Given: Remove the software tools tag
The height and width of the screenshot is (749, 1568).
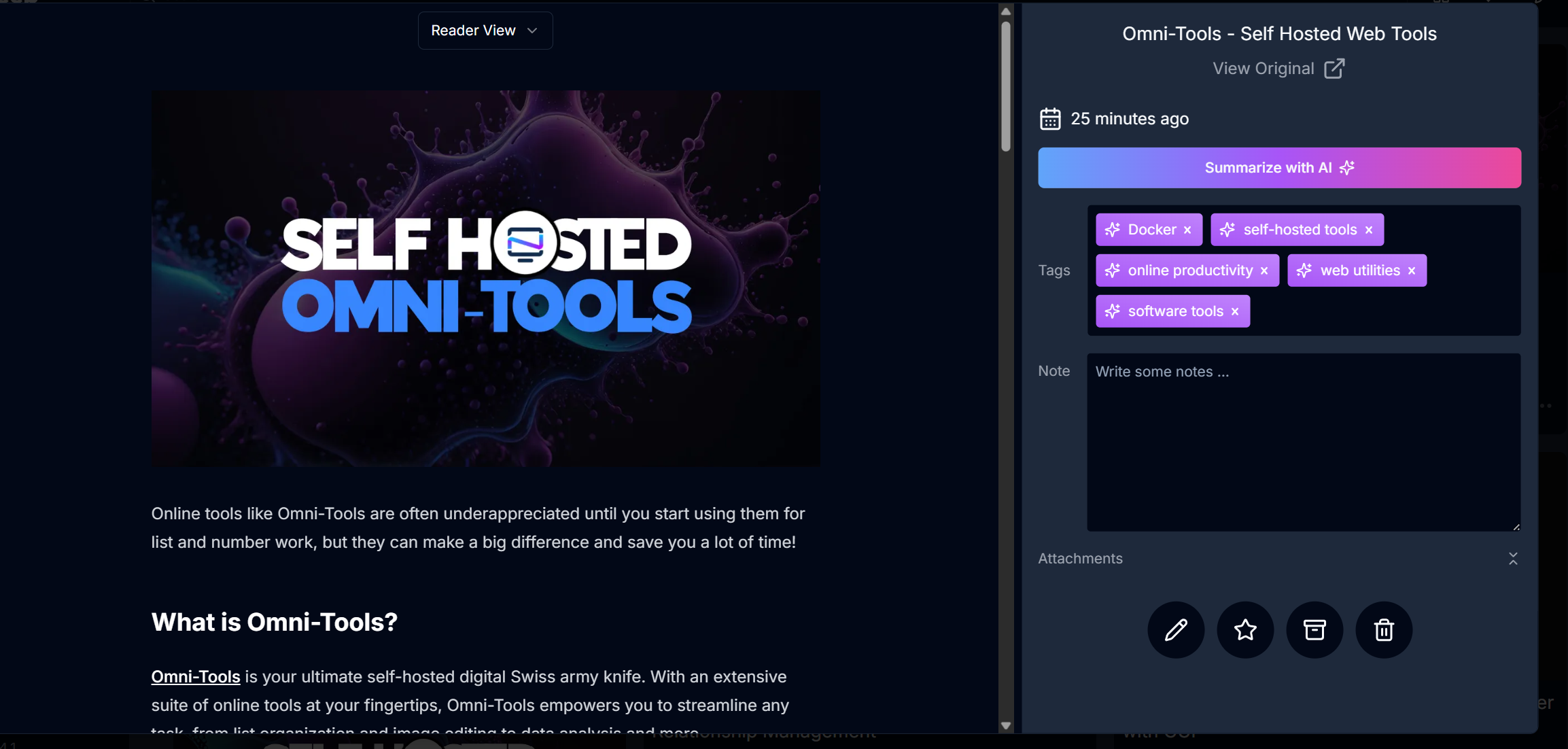Looking at the screenshot, I should click(1235, 312).
